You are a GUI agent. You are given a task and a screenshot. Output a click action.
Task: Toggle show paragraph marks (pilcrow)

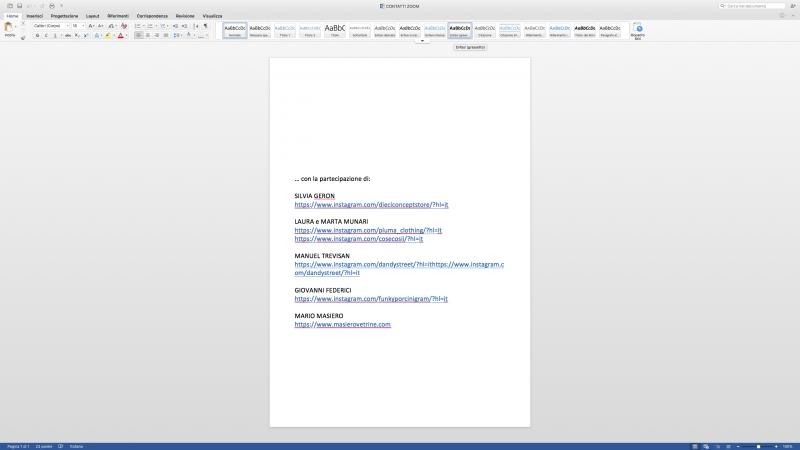[205, 26]
